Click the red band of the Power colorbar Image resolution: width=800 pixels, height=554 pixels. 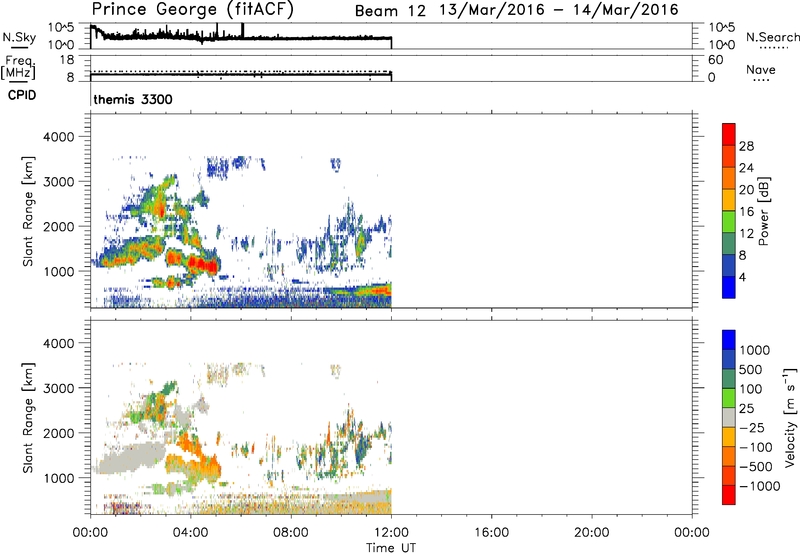[x=729, y=134]
